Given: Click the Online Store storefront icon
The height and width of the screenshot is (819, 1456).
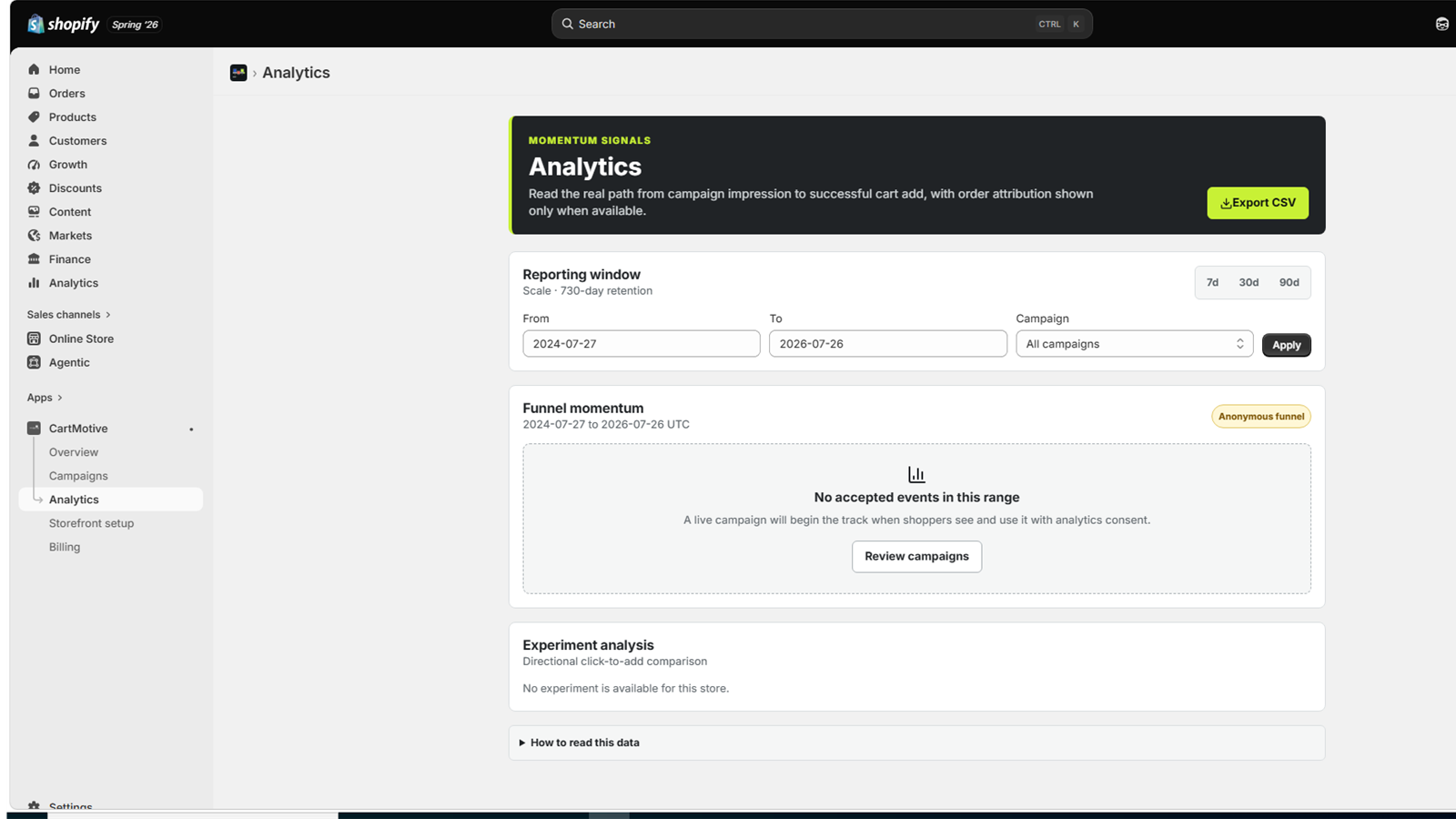Looking at the screenshot, I should tap(34, 339).
